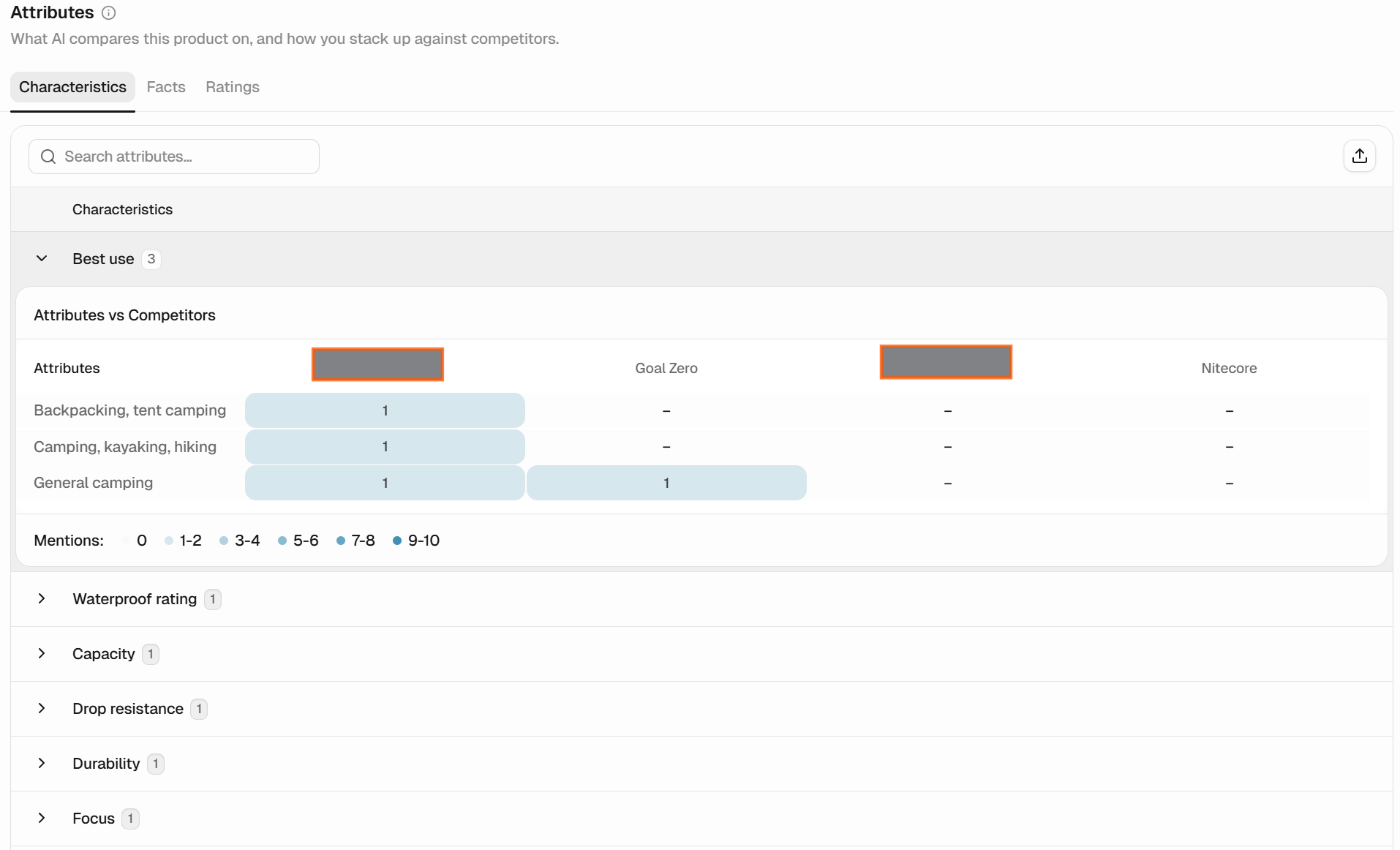Click the Backpacking, tent camping mention cell
The image size is (1400, 850).
385,410
